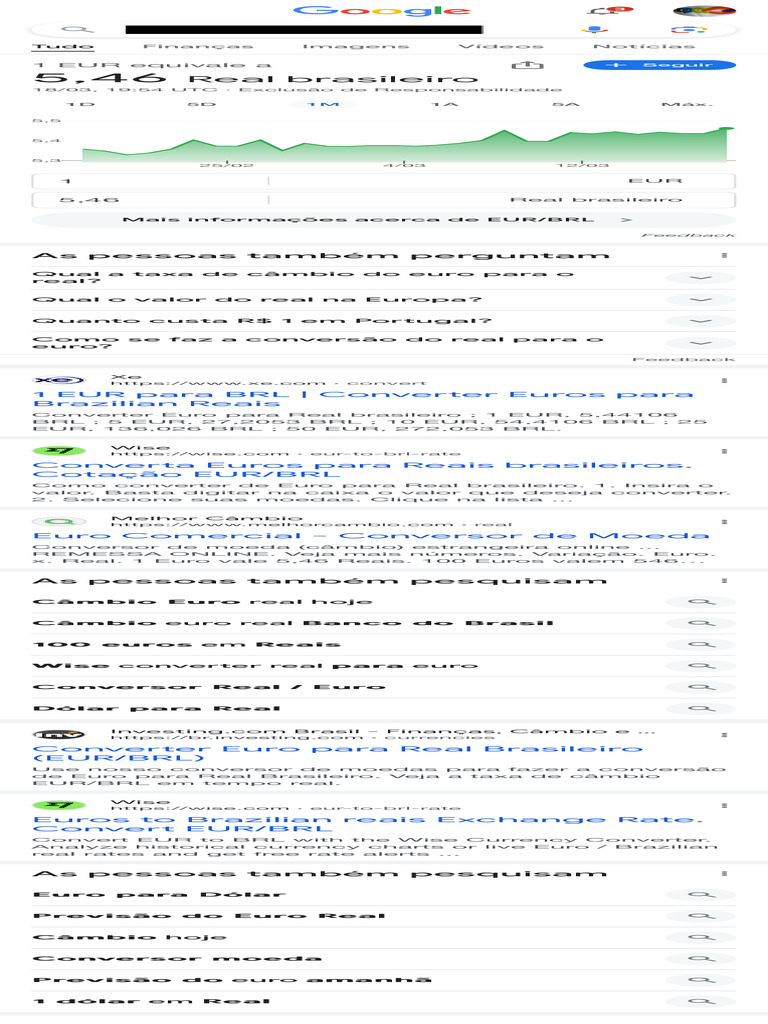Viewport: 768px width, 1024px height.
Task: Open three-dot menu for Melhor Câmbio result
Action: point(724,522)
